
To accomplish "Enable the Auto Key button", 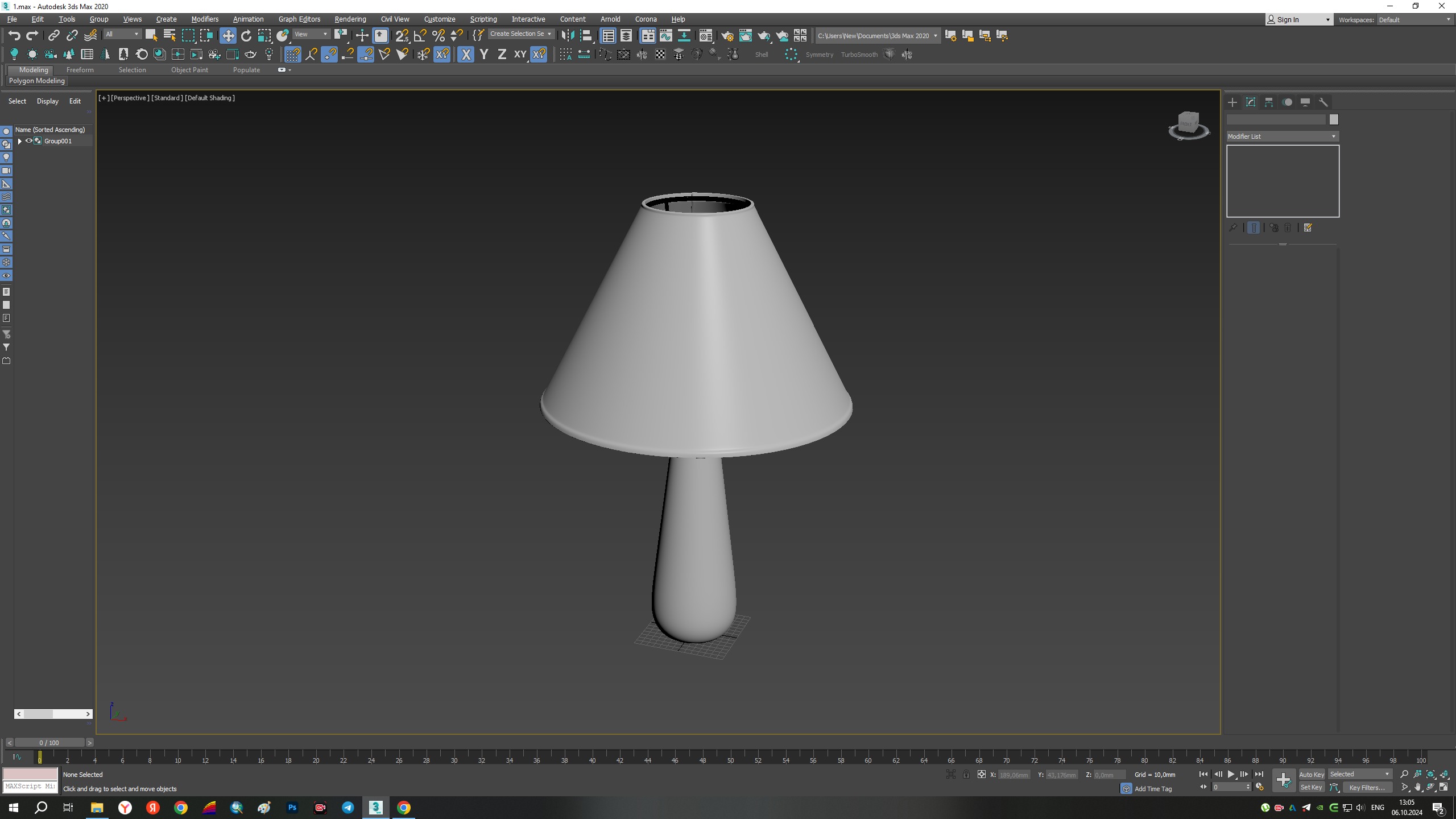I will coord(1312,775).
